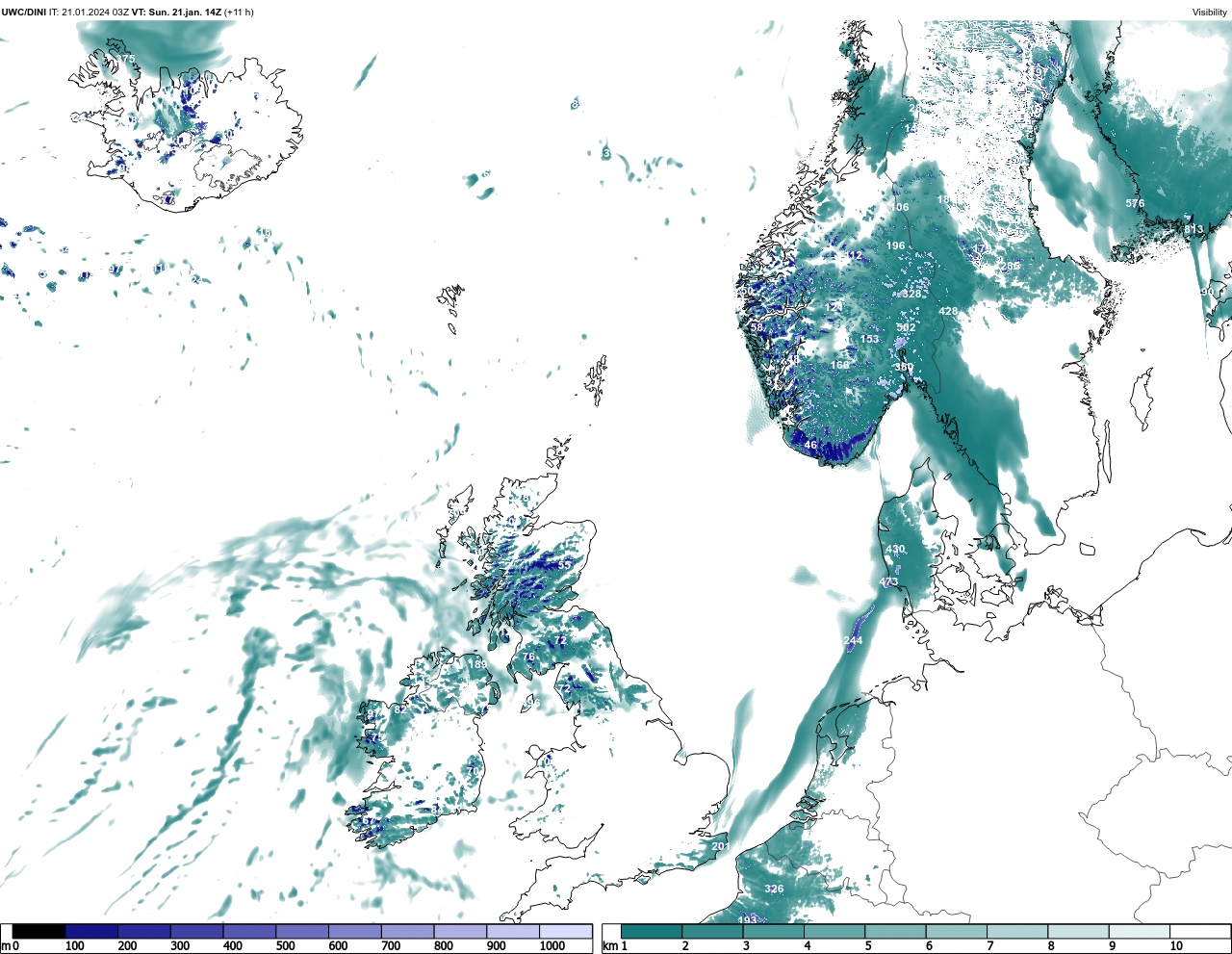
Task: Click the lightest swatch right of 1000 m
Action: point(565,931)
